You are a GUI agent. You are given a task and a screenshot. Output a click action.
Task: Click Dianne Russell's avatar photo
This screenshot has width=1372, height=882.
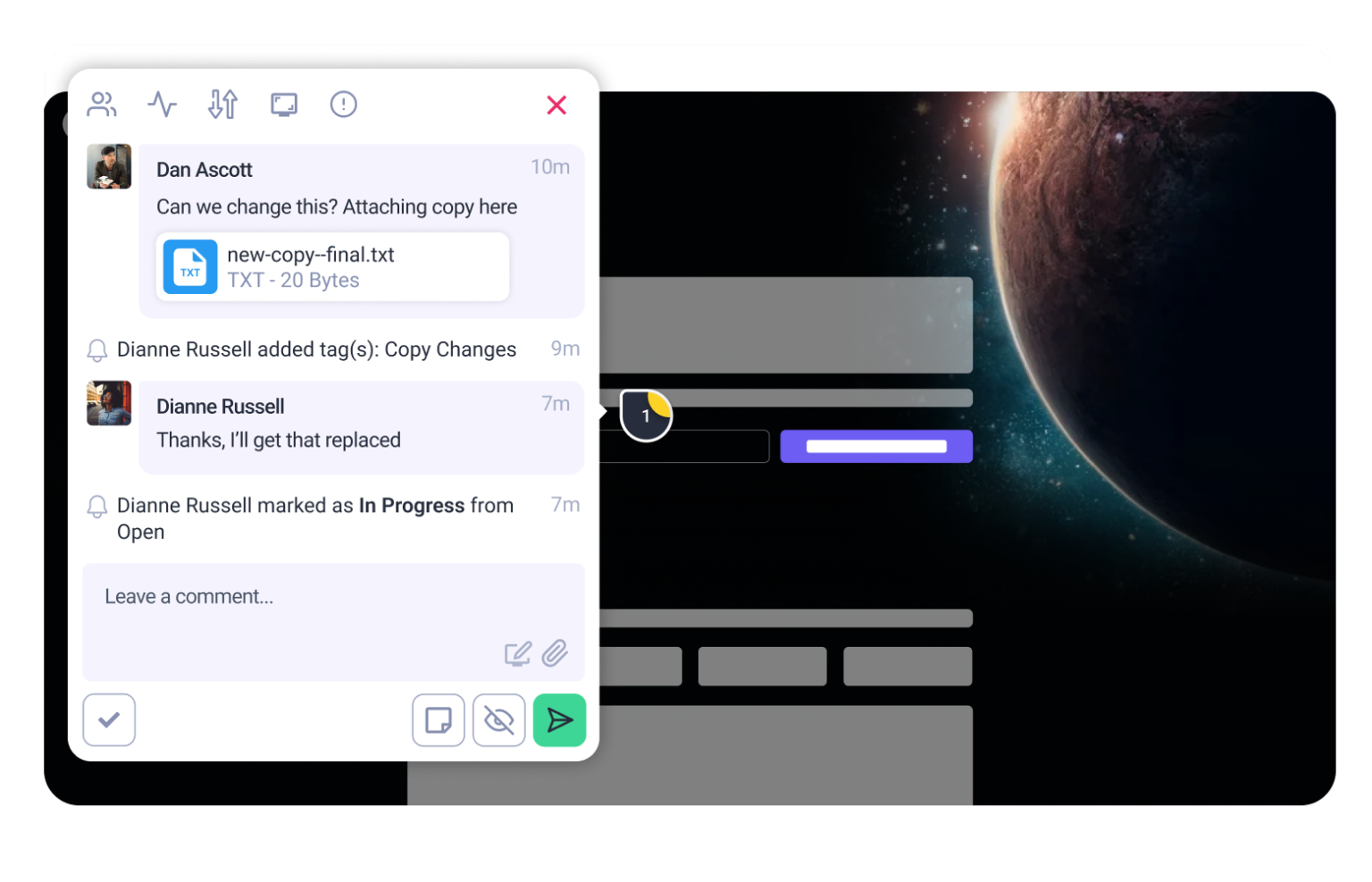pyautogui.click(x=109, y=403)
